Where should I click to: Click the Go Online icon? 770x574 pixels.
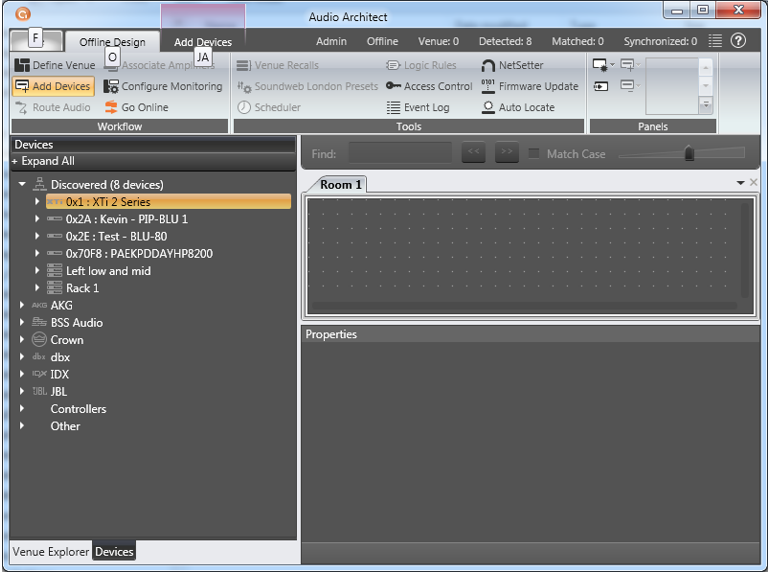(111, 108)
